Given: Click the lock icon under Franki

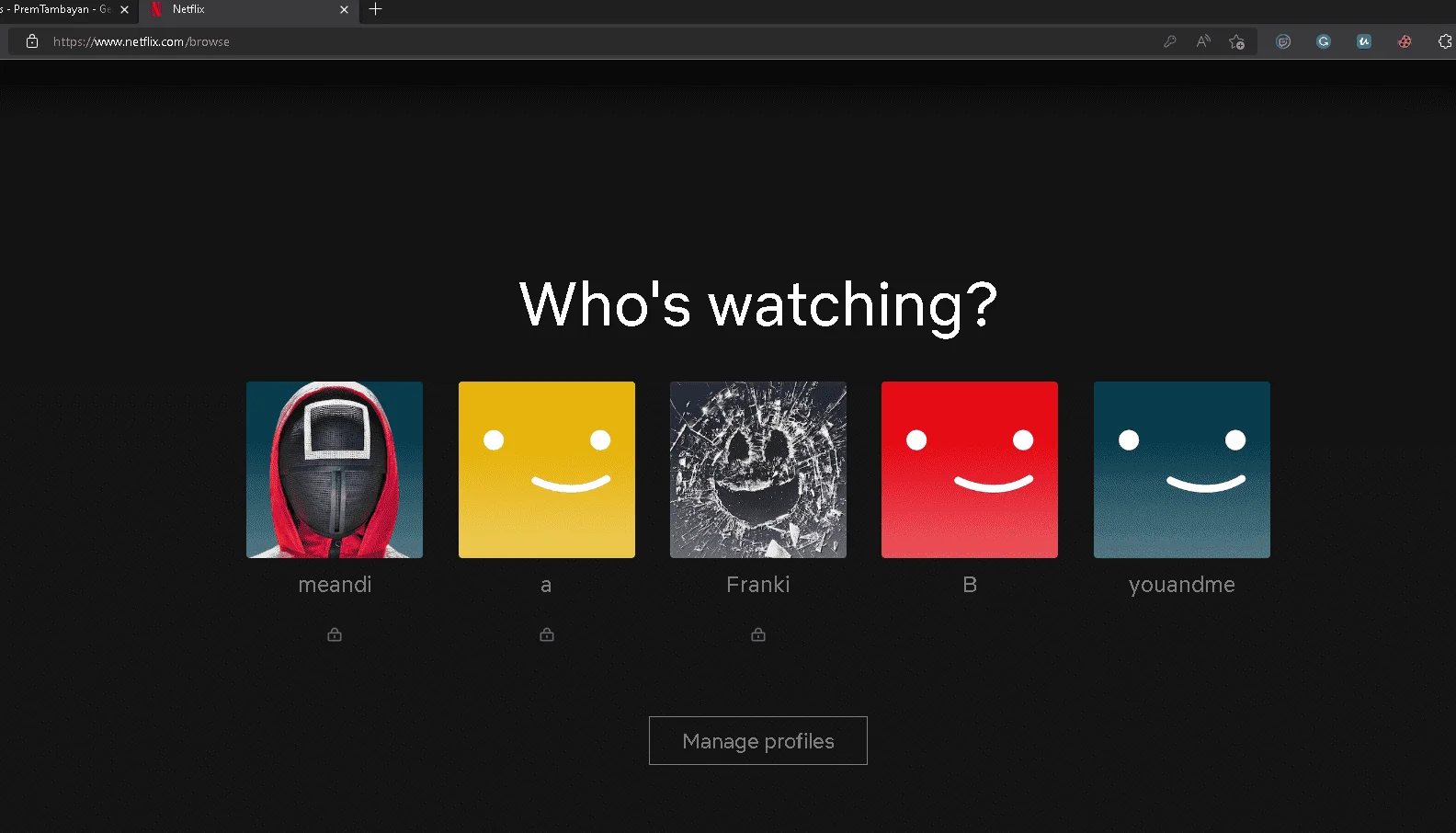Looking at the screenshot, I should (758, 634).
